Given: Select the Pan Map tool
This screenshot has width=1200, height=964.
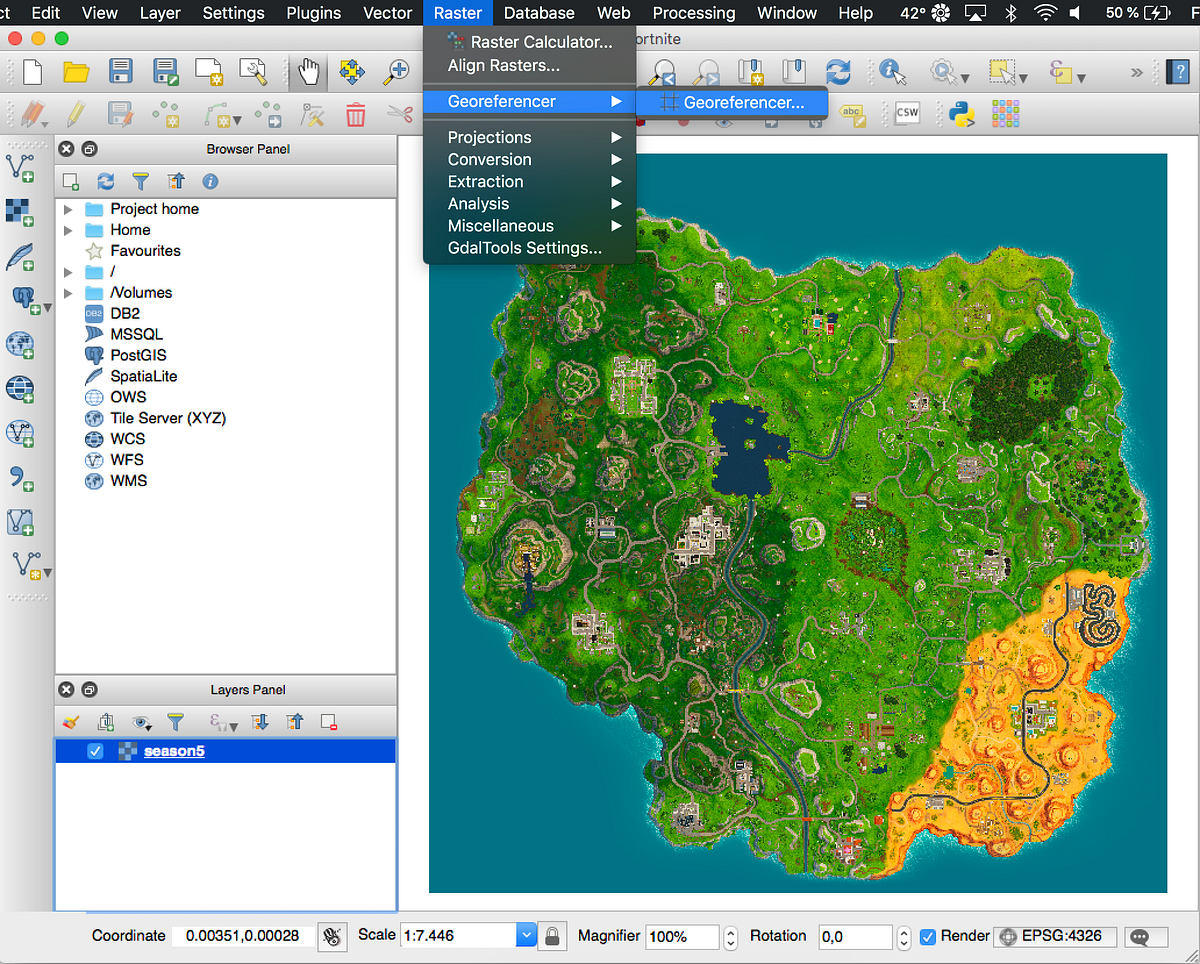Looking at the screenshot, I should [309, 71].
